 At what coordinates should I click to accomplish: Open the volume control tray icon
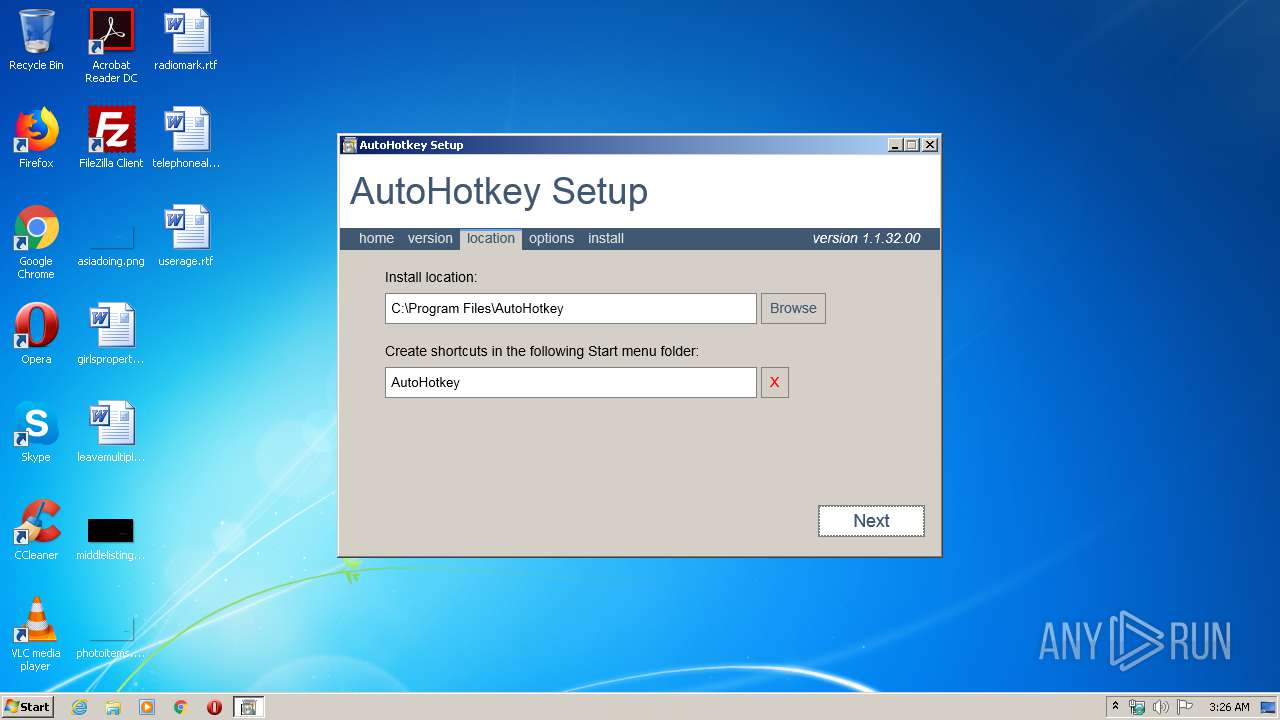click(x=1161, y=707)
